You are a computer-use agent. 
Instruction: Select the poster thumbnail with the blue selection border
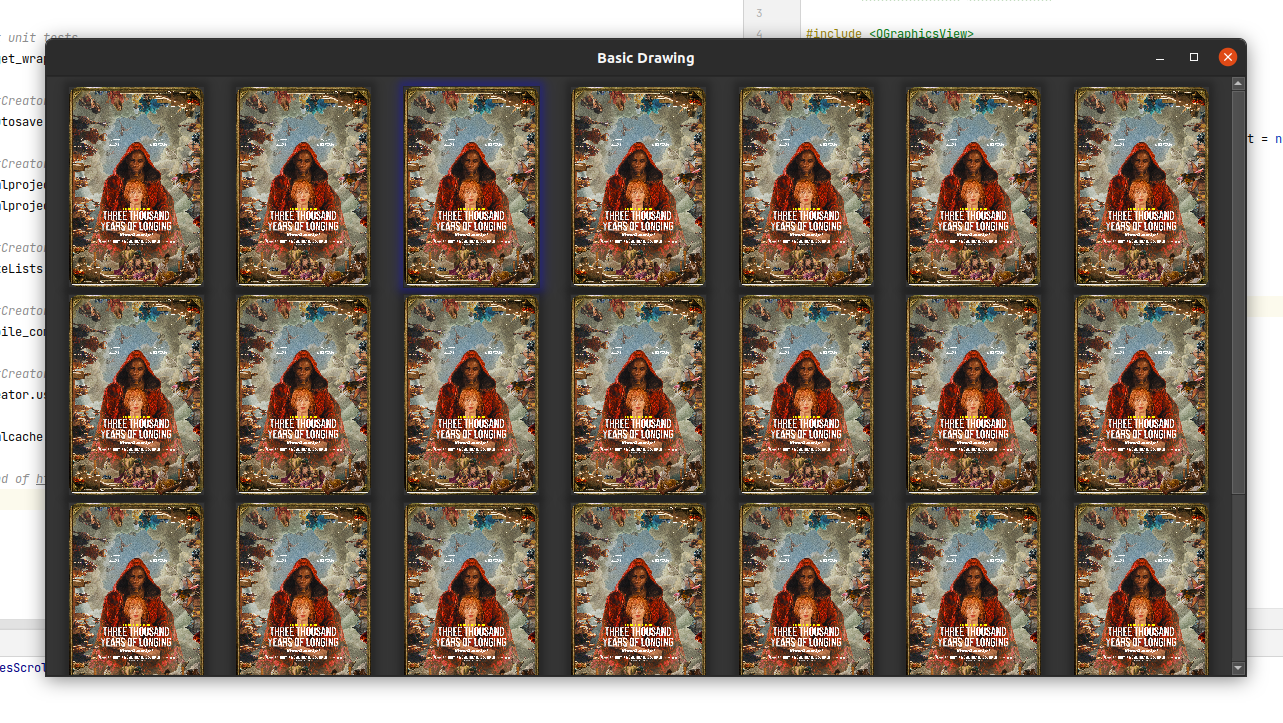click(472, 186)
